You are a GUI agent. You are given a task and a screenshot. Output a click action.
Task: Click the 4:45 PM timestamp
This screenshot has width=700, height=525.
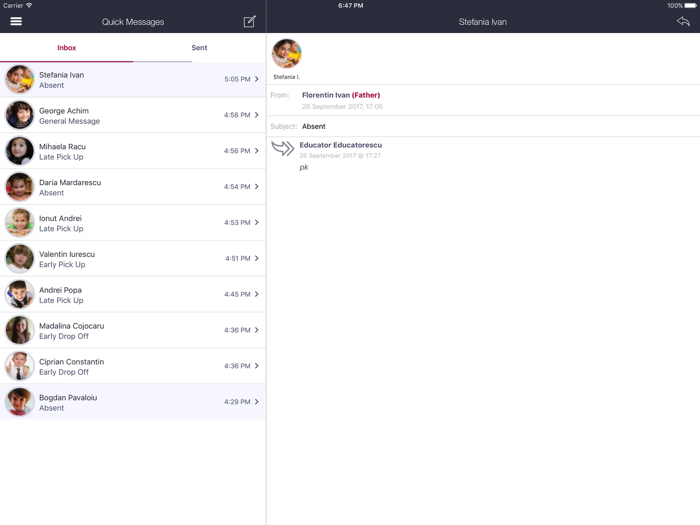pyautogui.click(x=237, y=294)
